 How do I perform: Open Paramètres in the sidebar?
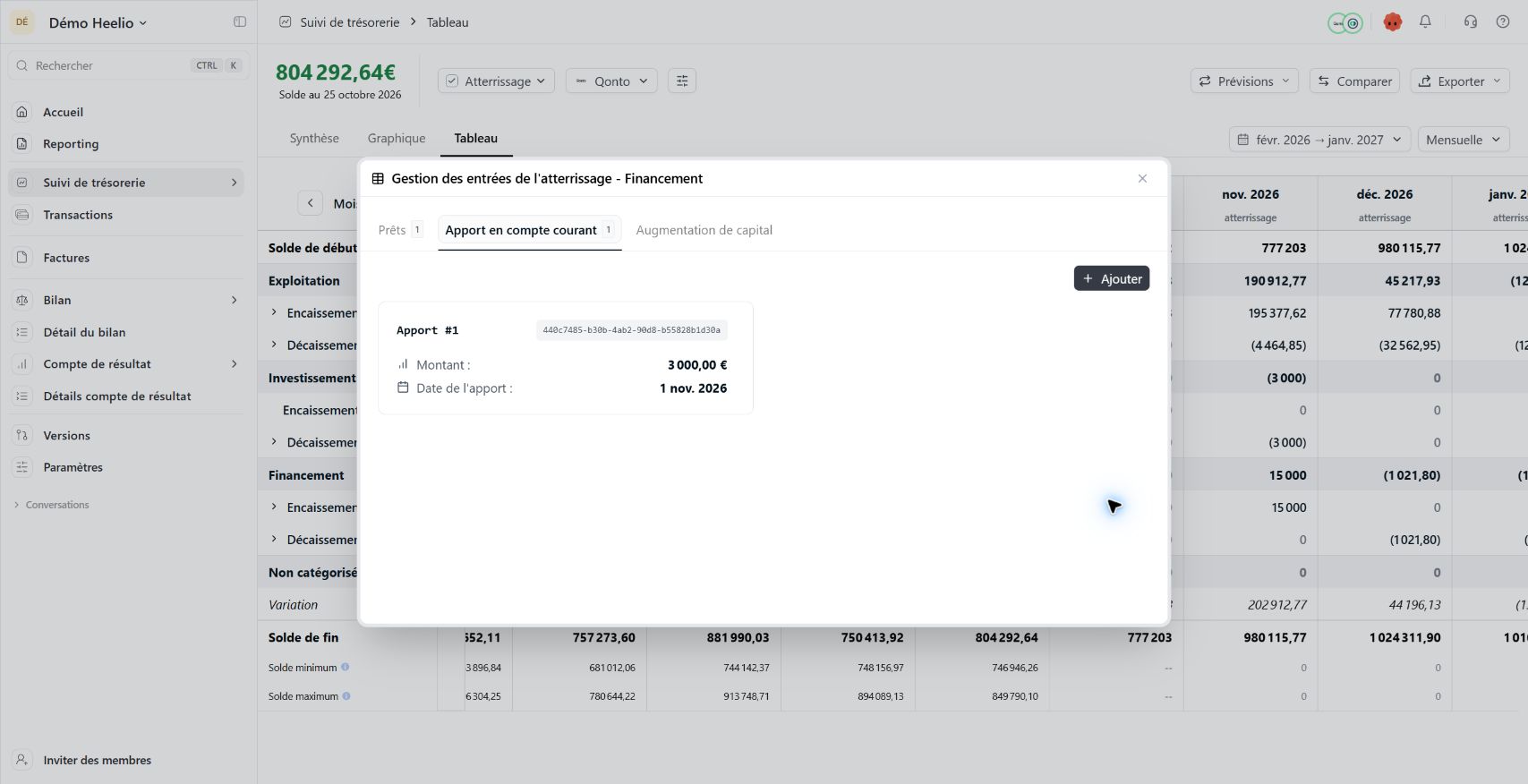point(126,467)
